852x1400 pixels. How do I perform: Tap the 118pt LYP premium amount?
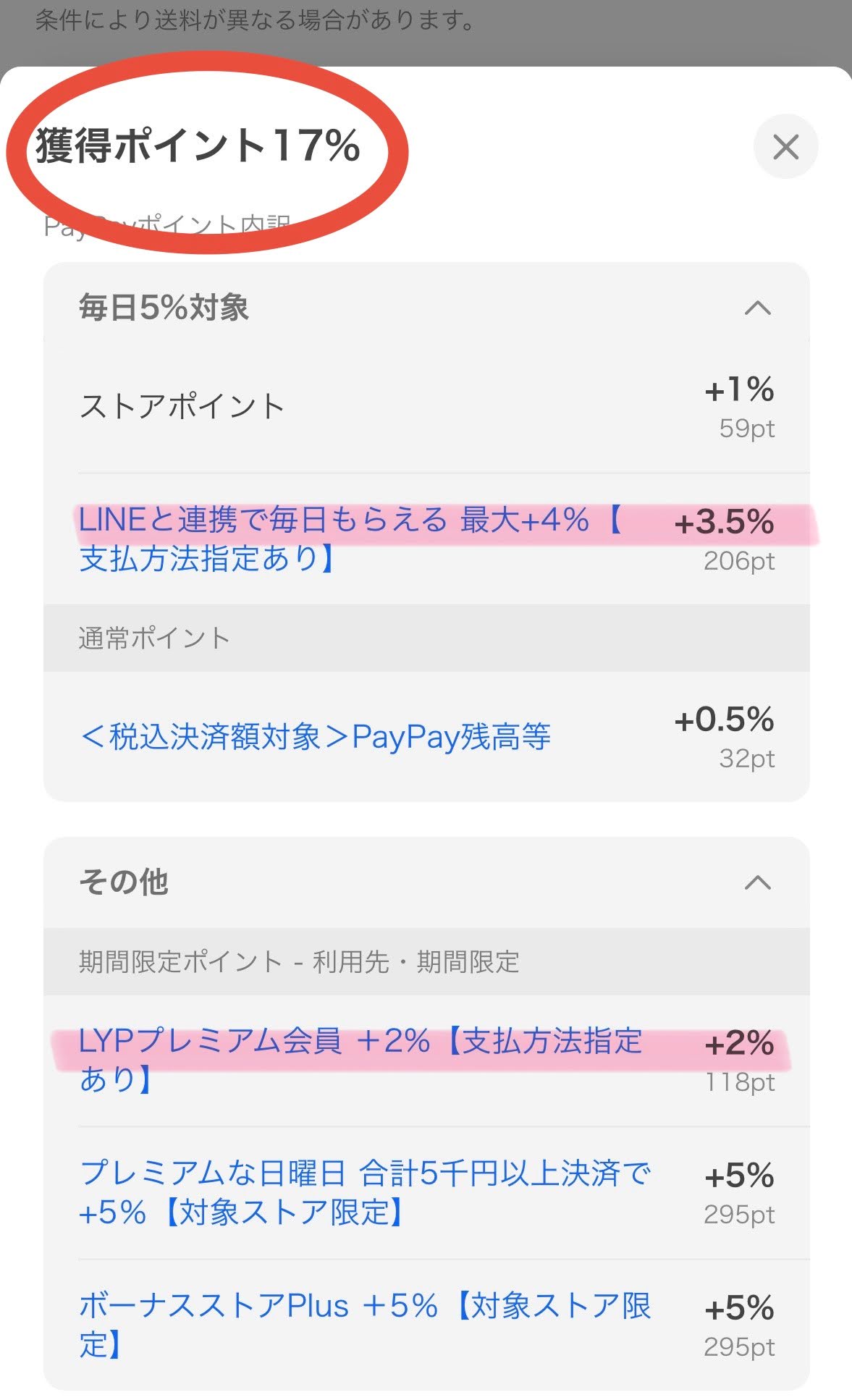(x=740, y=1082)
